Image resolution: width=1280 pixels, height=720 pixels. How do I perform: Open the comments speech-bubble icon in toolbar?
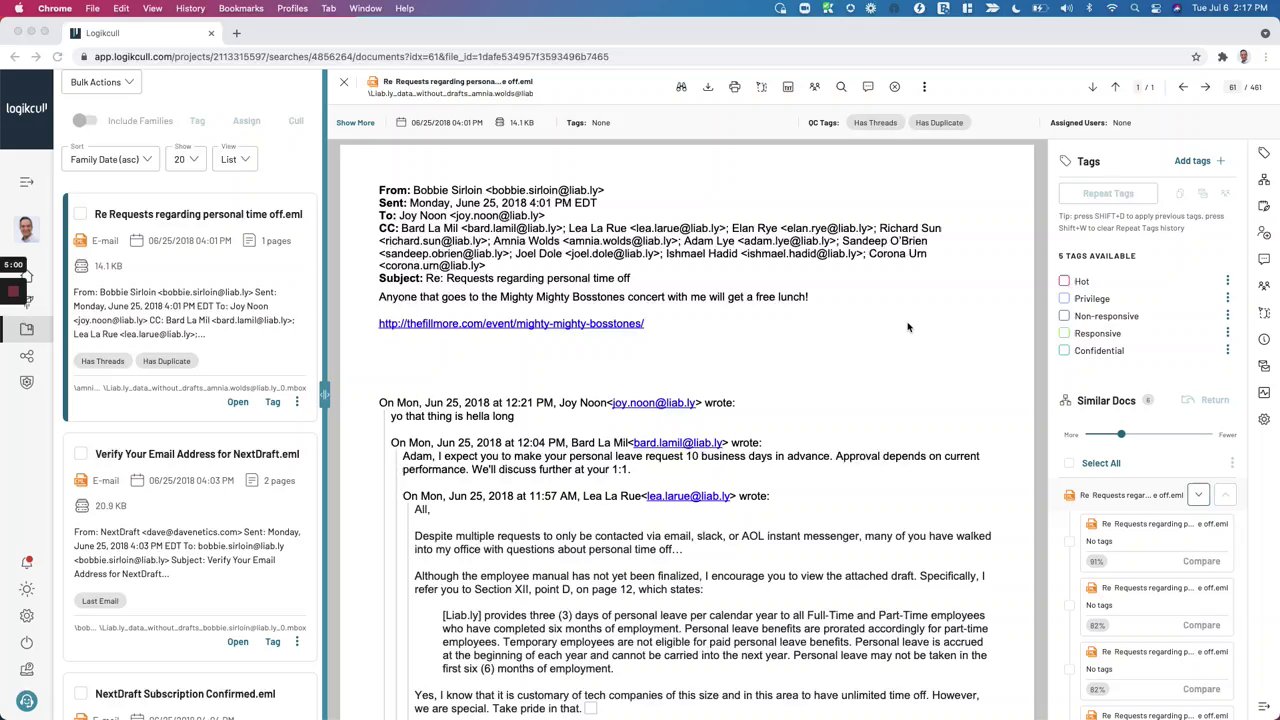pos(868,87)
